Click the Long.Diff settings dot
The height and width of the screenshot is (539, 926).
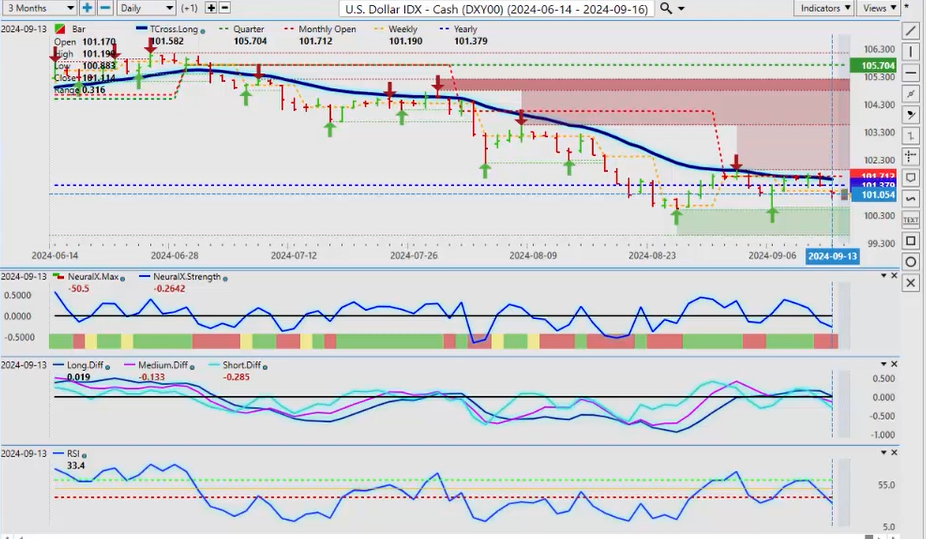(x=107, y=367)
